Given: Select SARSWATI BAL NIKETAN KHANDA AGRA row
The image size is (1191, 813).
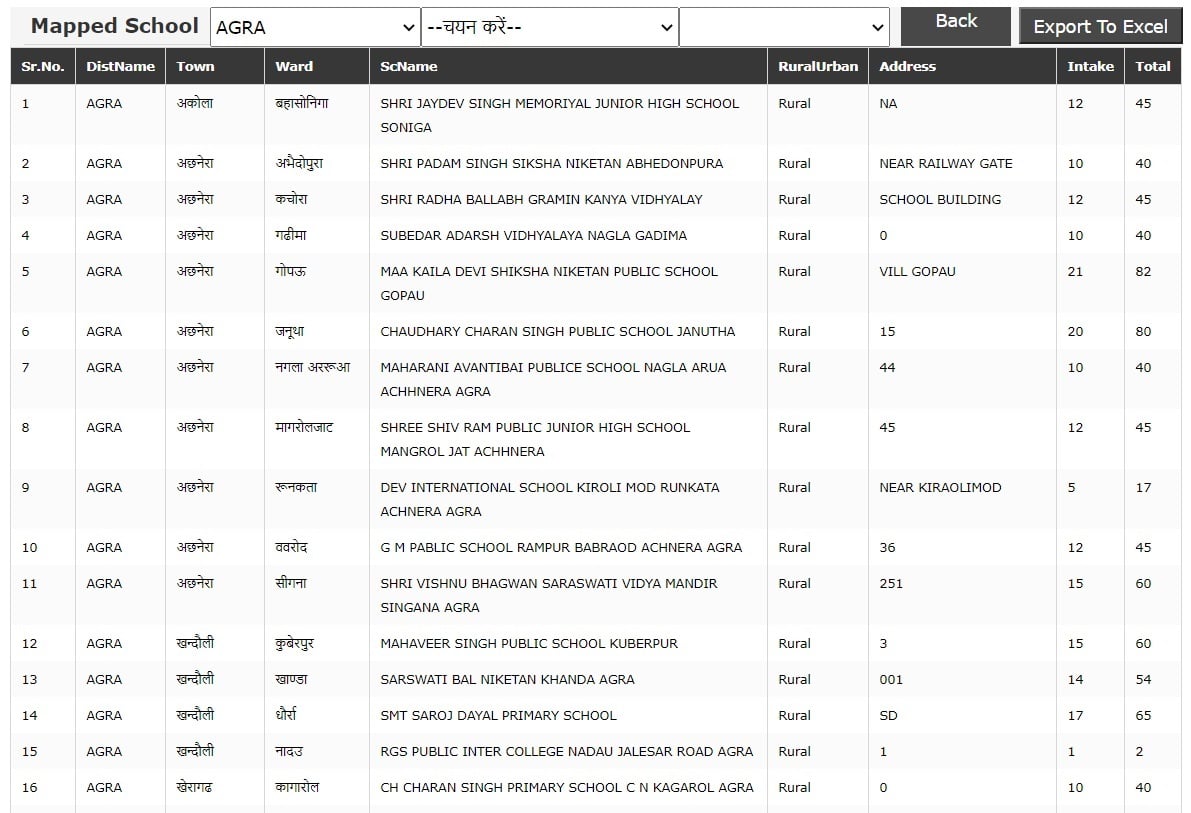Looking at the screenshot, I should click(596, 679).
